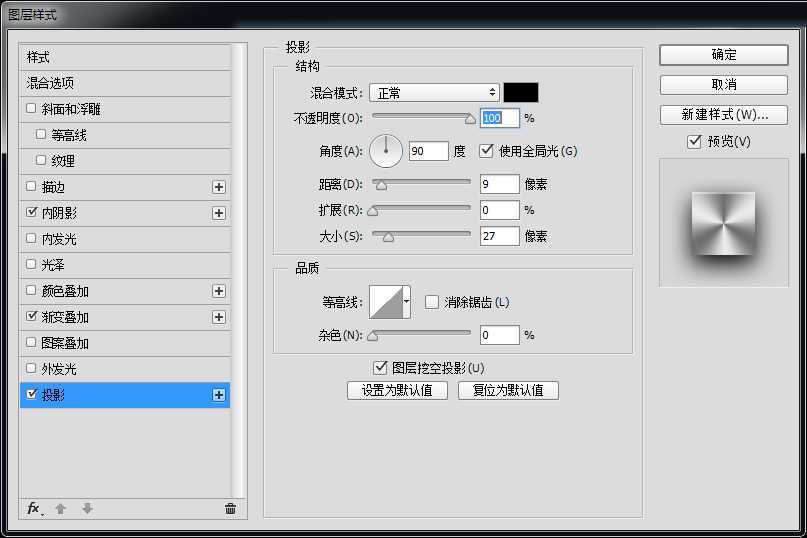Click the fx add style icon

pos(33,508)
